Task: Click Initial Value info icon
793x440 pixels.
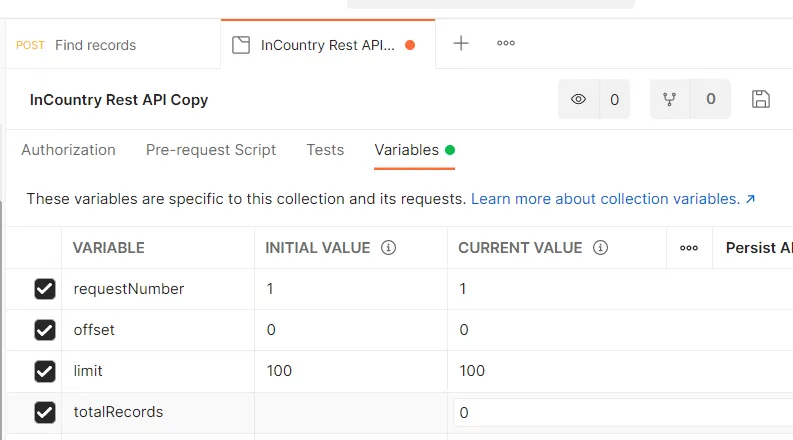Action: [388, 248]
